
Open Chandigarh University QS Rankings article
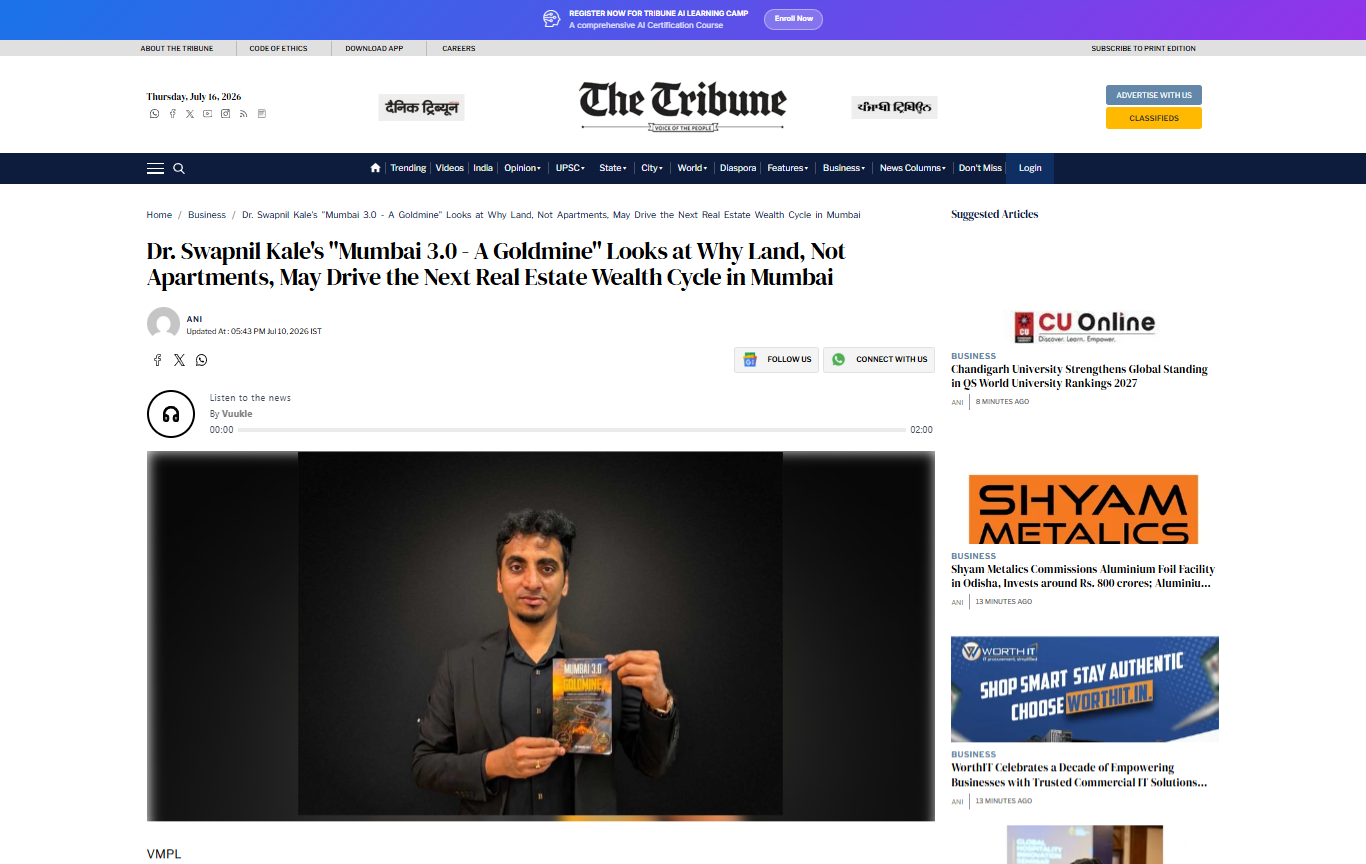pos(1079,376)
